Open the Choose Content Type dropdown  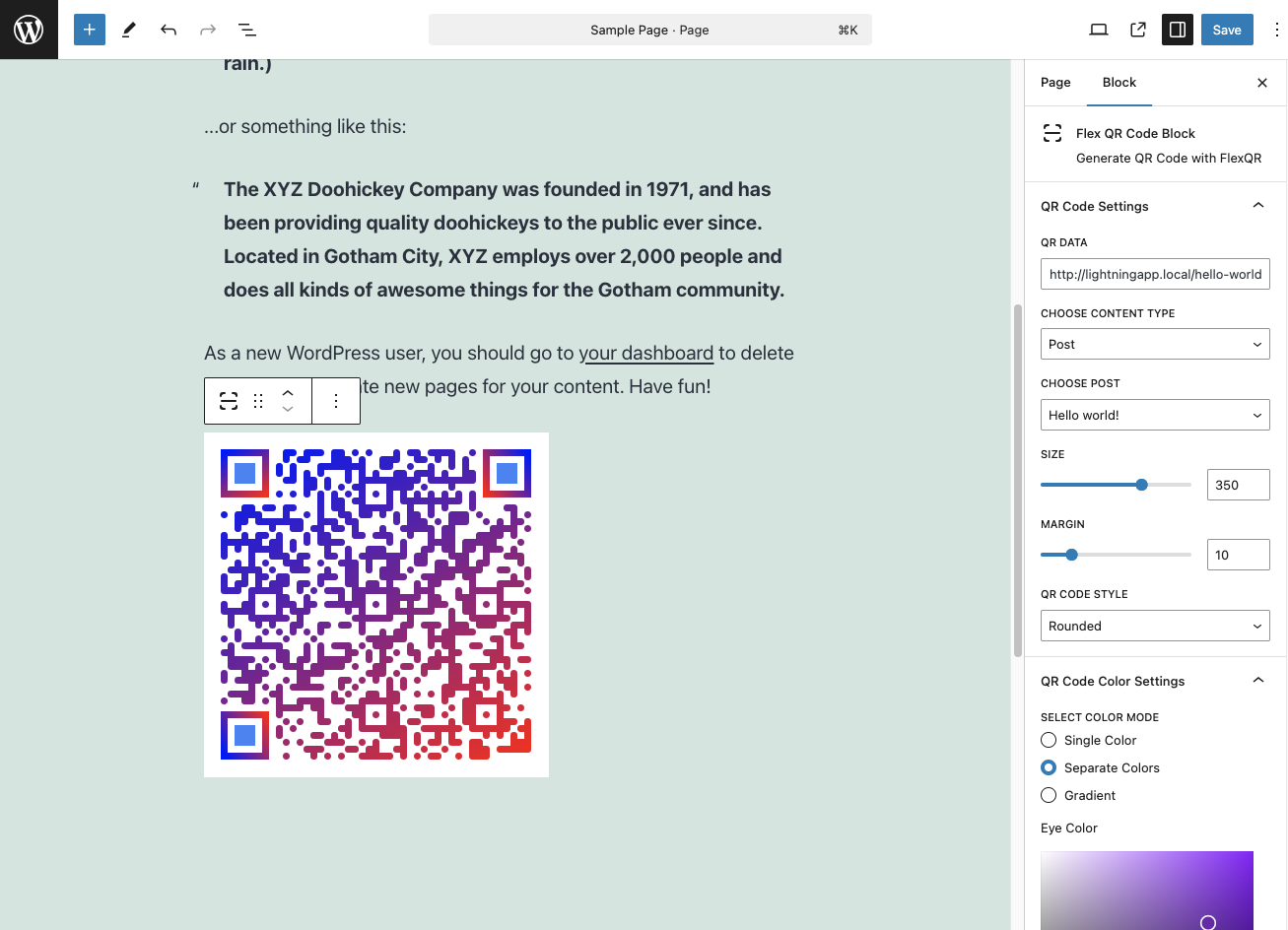pos(1155,344)
